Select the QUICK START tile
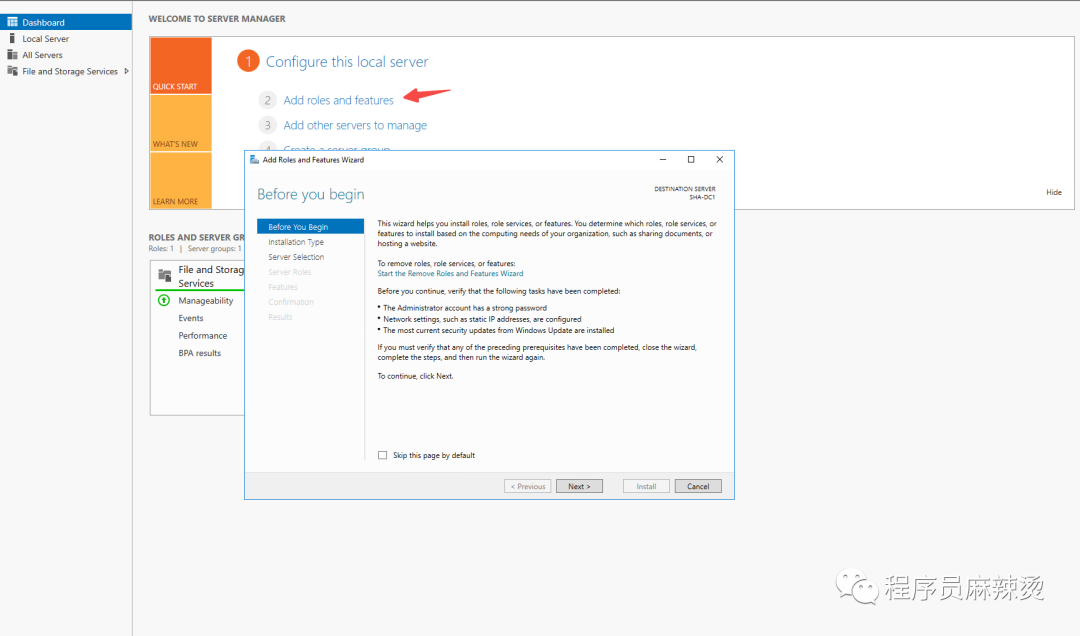 (x=180, y=65)
